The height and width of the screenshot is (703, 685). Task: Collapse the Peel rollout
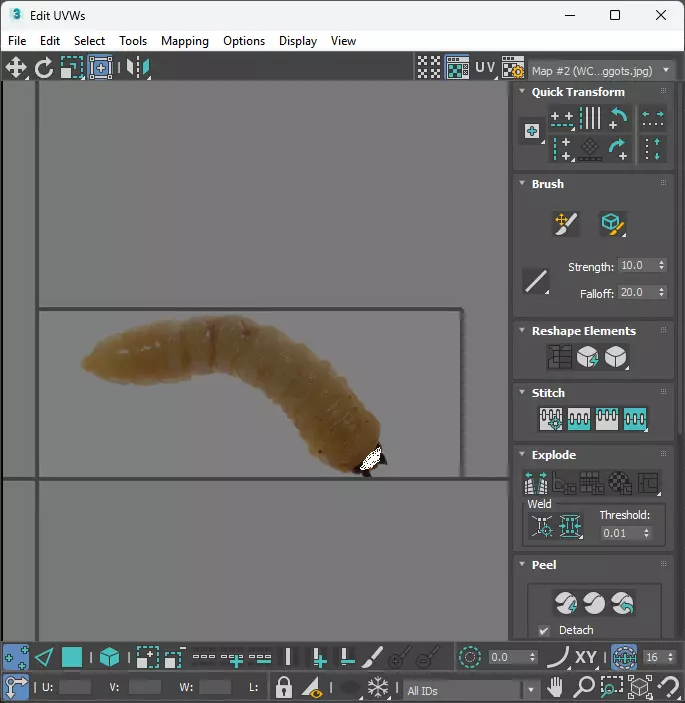coord(522,564)
